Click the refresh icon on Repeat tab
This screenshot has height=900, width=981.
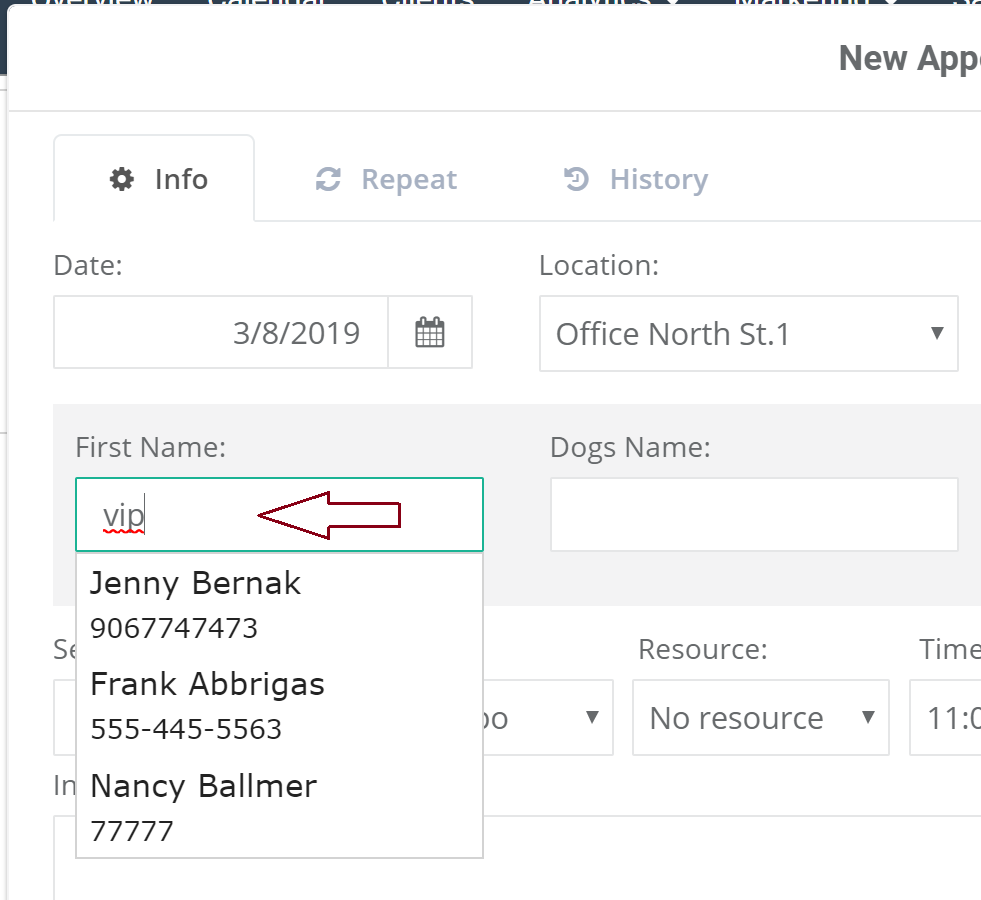328,179
